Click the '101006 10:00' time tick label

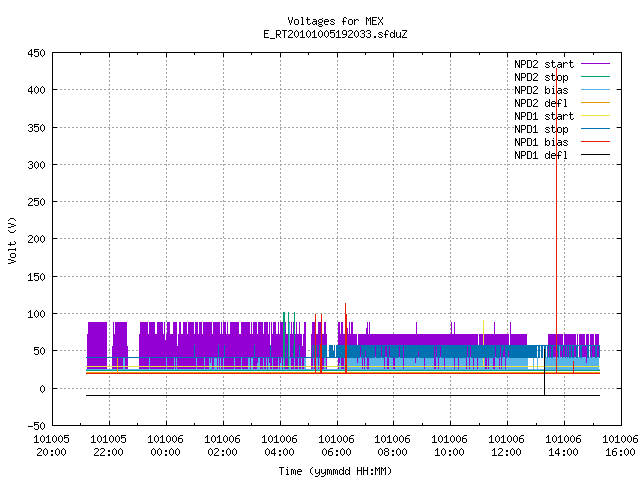click(x=449, y=445)
